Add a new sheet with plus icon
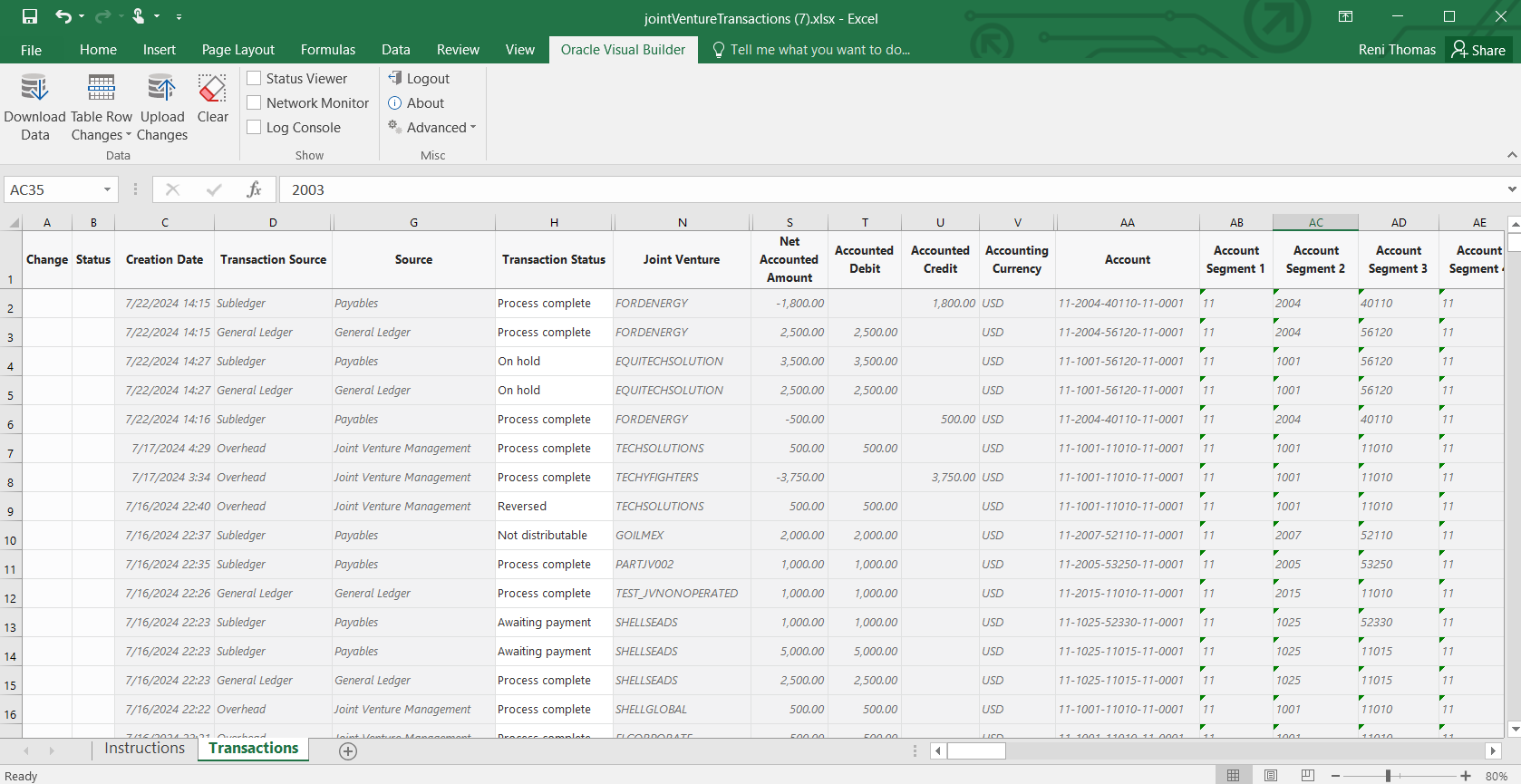 pyautogui.click(x=347, y=750)
